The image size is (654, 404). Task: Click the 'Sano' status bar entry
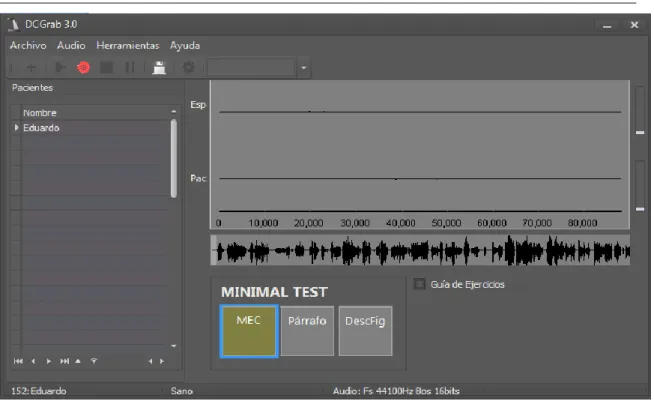181,391
